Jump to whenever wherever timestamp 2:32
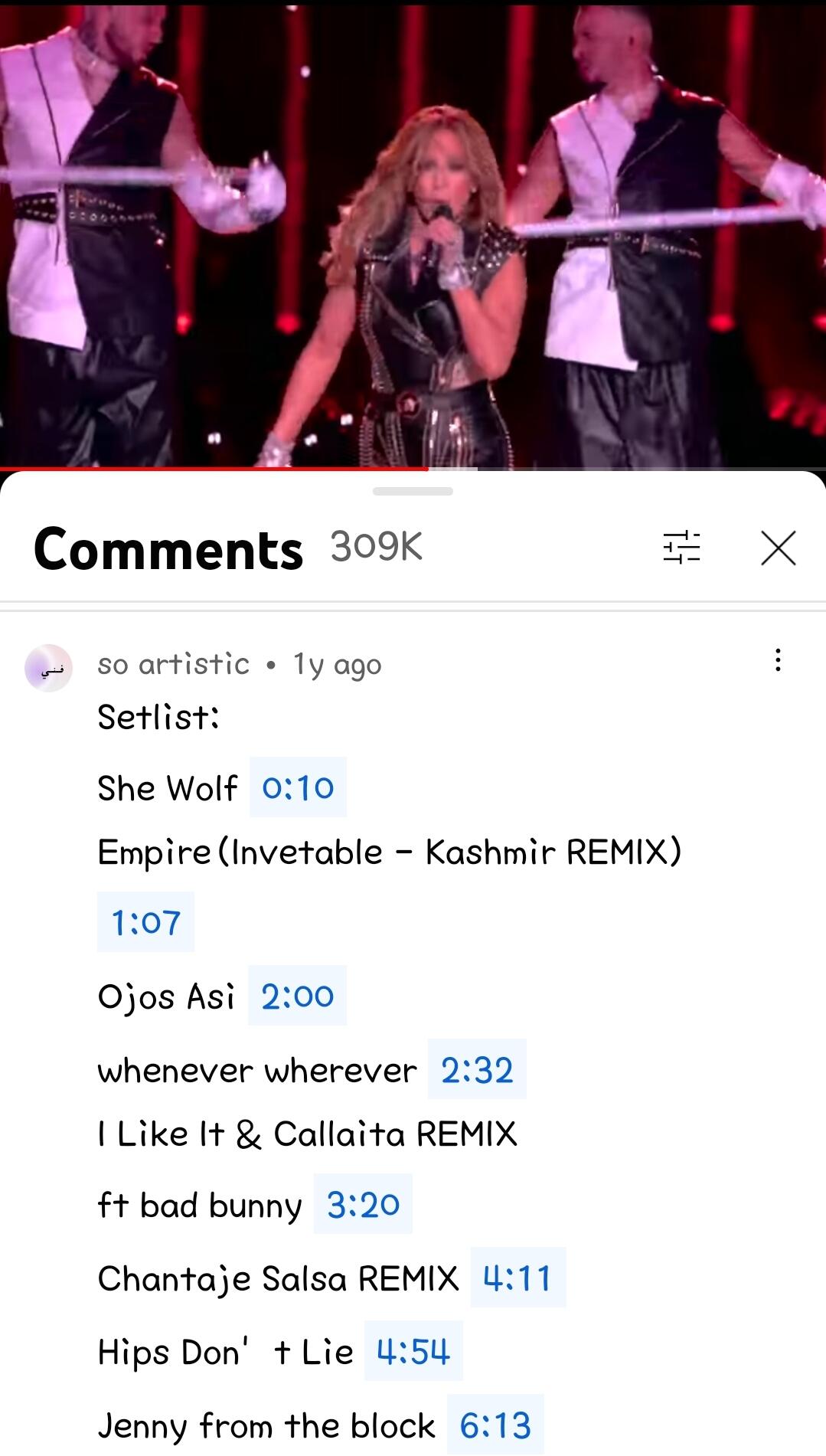Image resolution: width=826 pixels, height=1456 pixels. [x=477, y=1069]
